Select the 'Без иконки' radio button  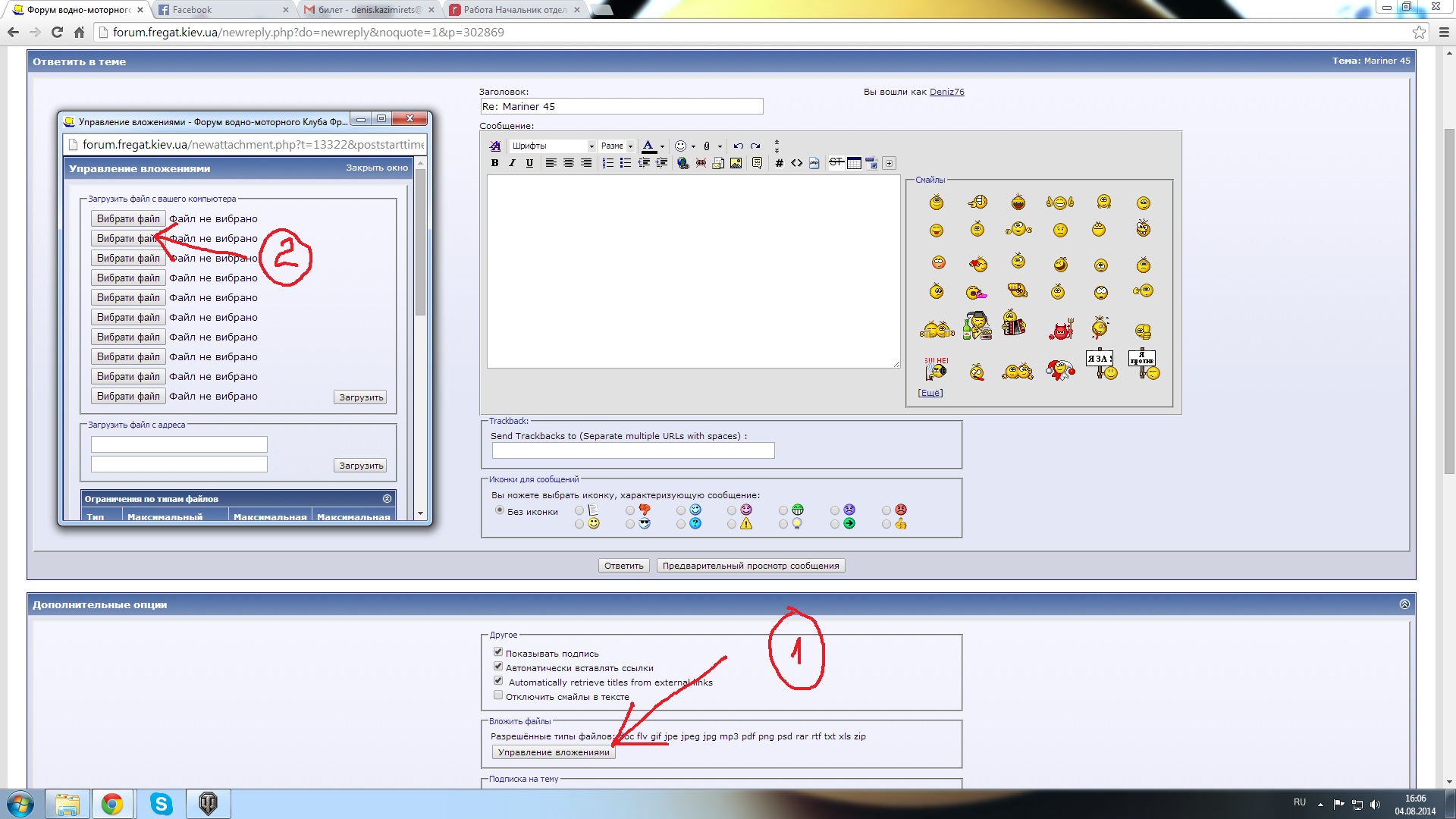pos(499,510)
